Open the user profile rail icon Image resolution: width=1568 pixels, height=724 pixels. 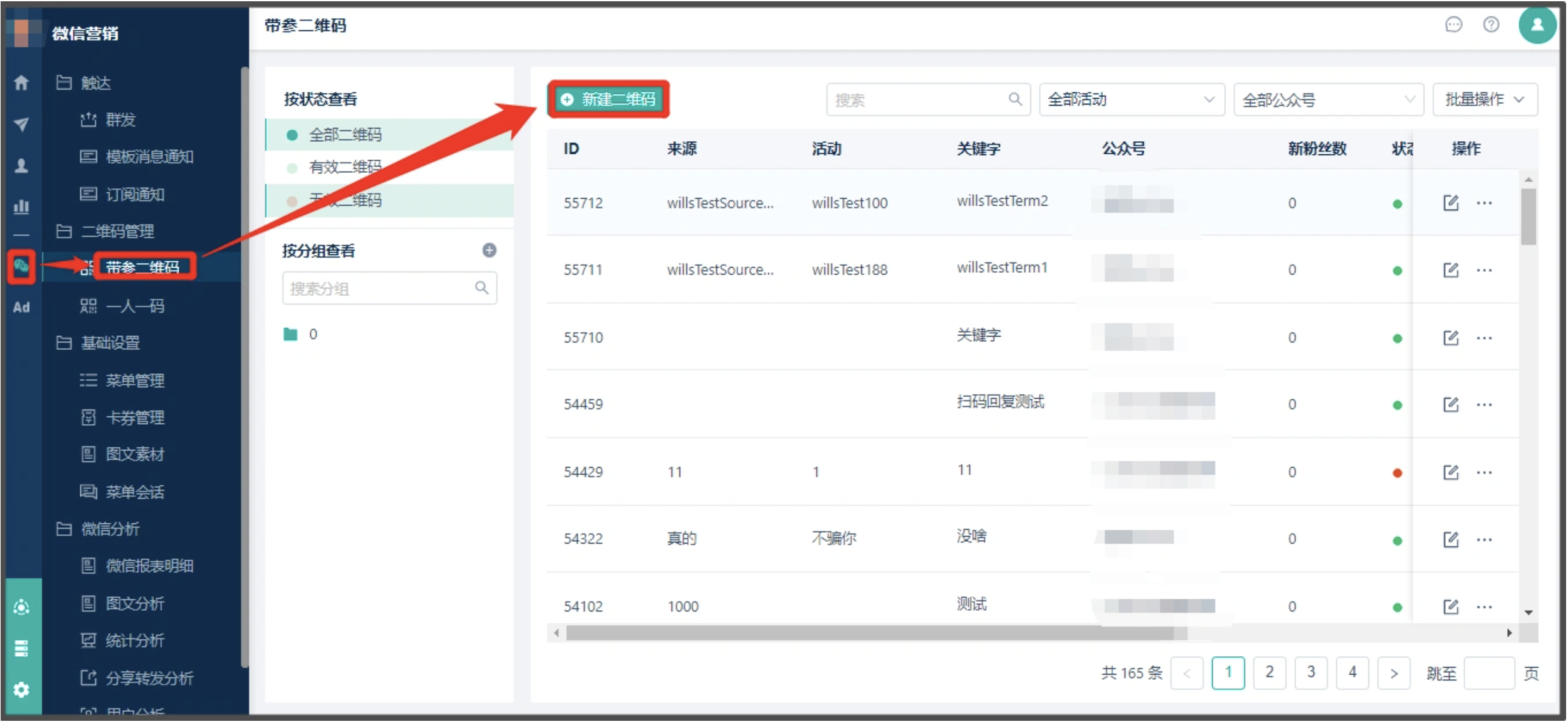tap(22, 165)
